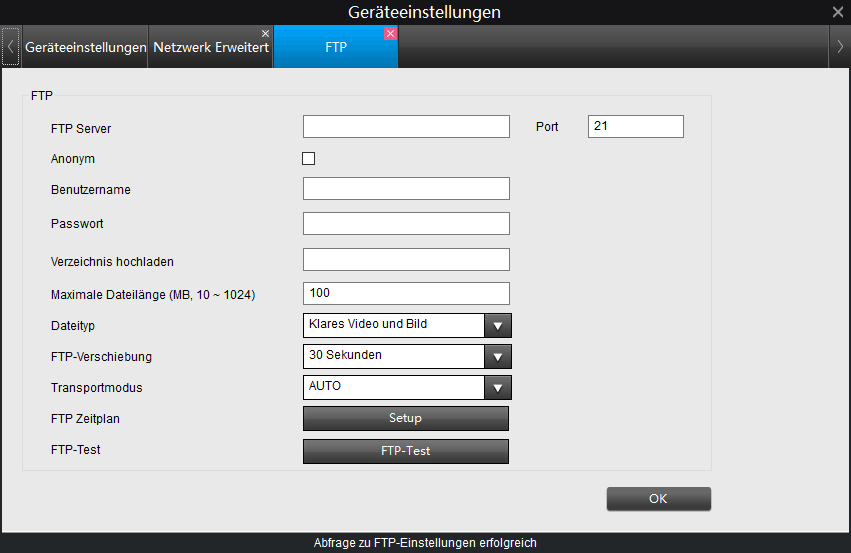Focus the Port input field
Image resolution: width=851 pixels, height=553 pixels.
635,126
